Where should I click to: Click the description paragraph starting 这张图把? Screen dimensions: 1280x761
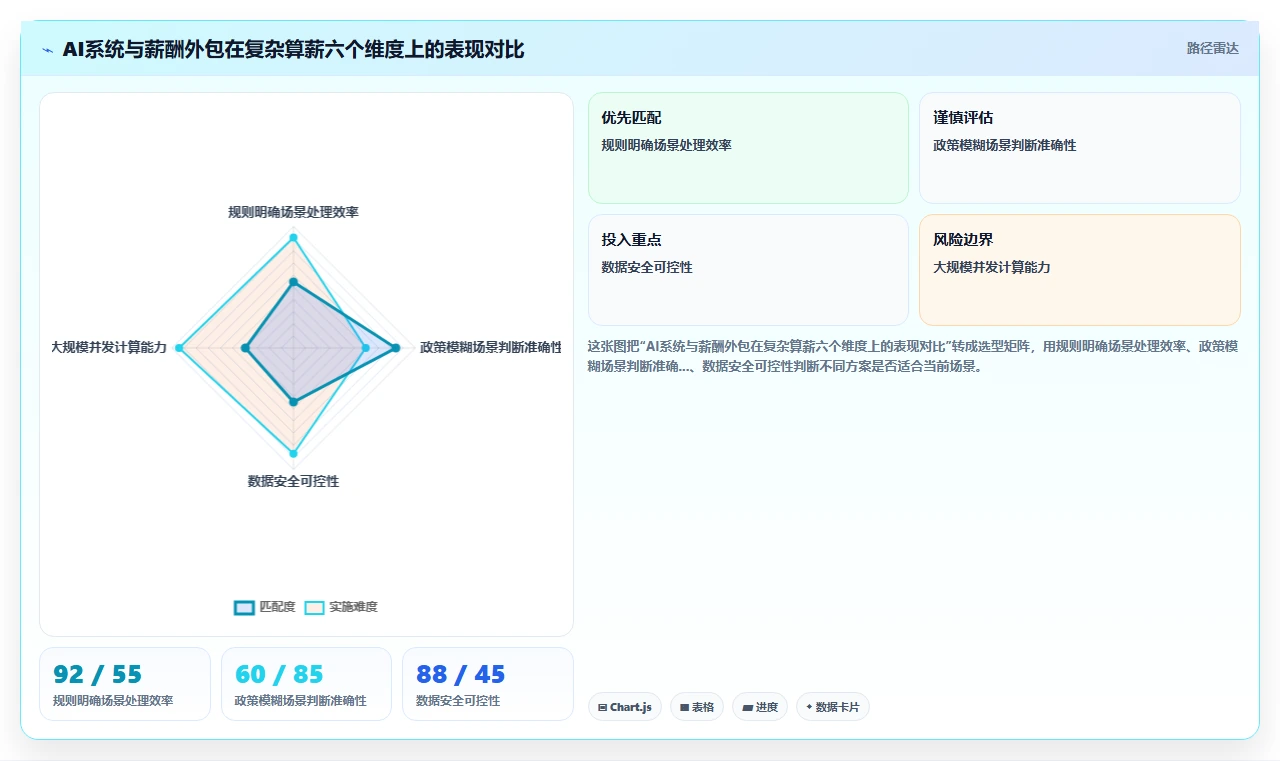[913, 356]
